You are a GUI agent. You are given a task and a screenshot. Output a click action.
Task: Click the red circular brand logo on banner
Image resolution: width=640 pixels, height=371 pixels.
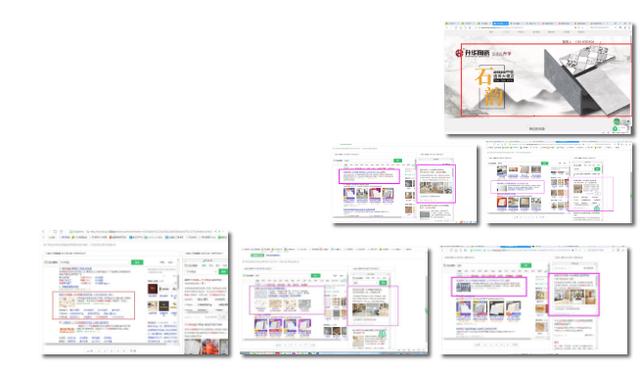click(460, 53)
